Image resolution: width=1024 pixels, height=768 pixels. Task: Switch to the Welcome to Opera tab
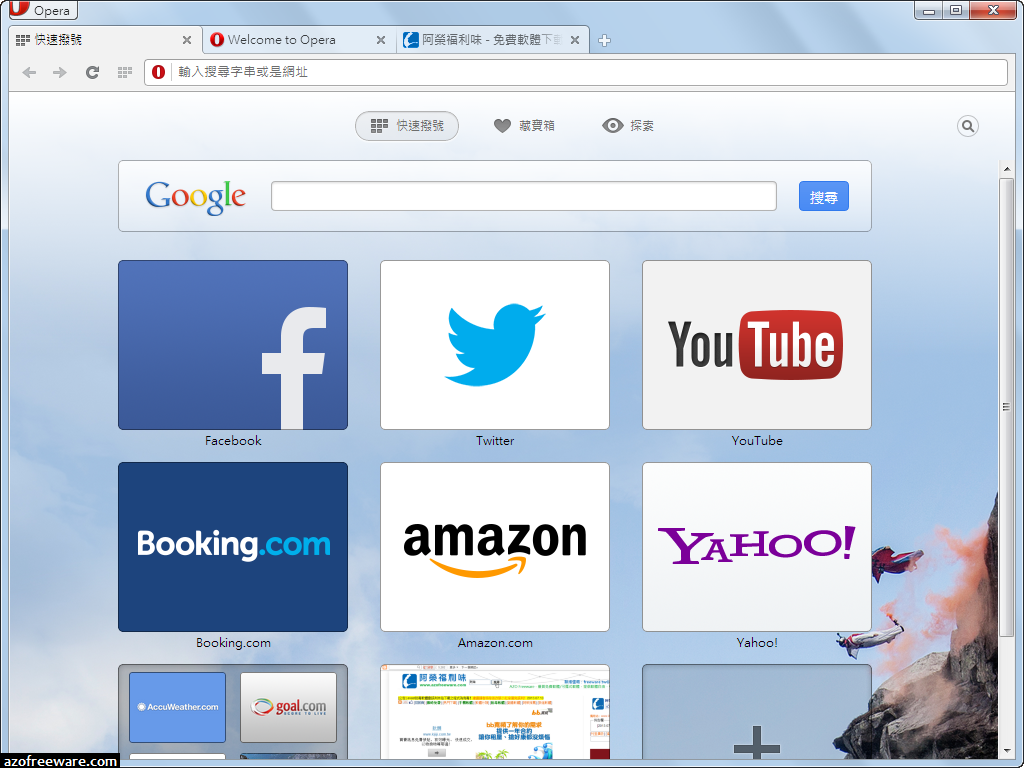pyautogui.click(x=299, y=40)
